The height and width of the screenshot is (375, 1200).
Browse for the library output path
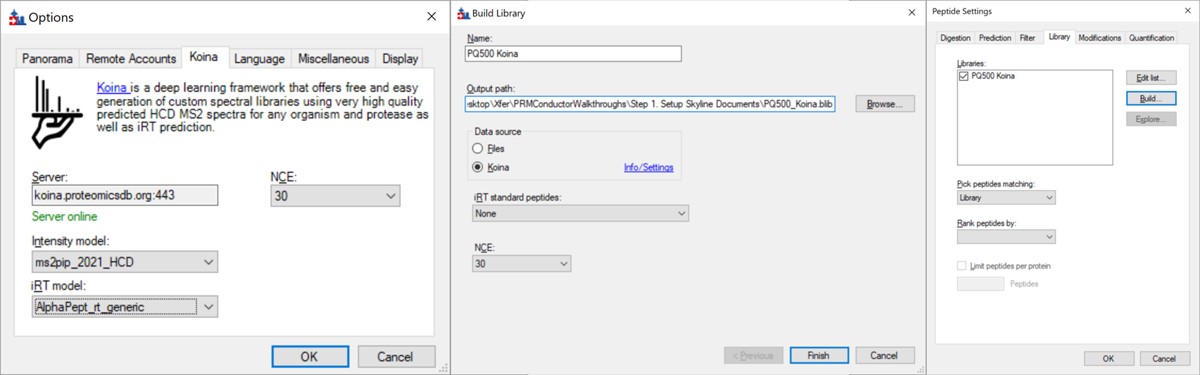884,103
